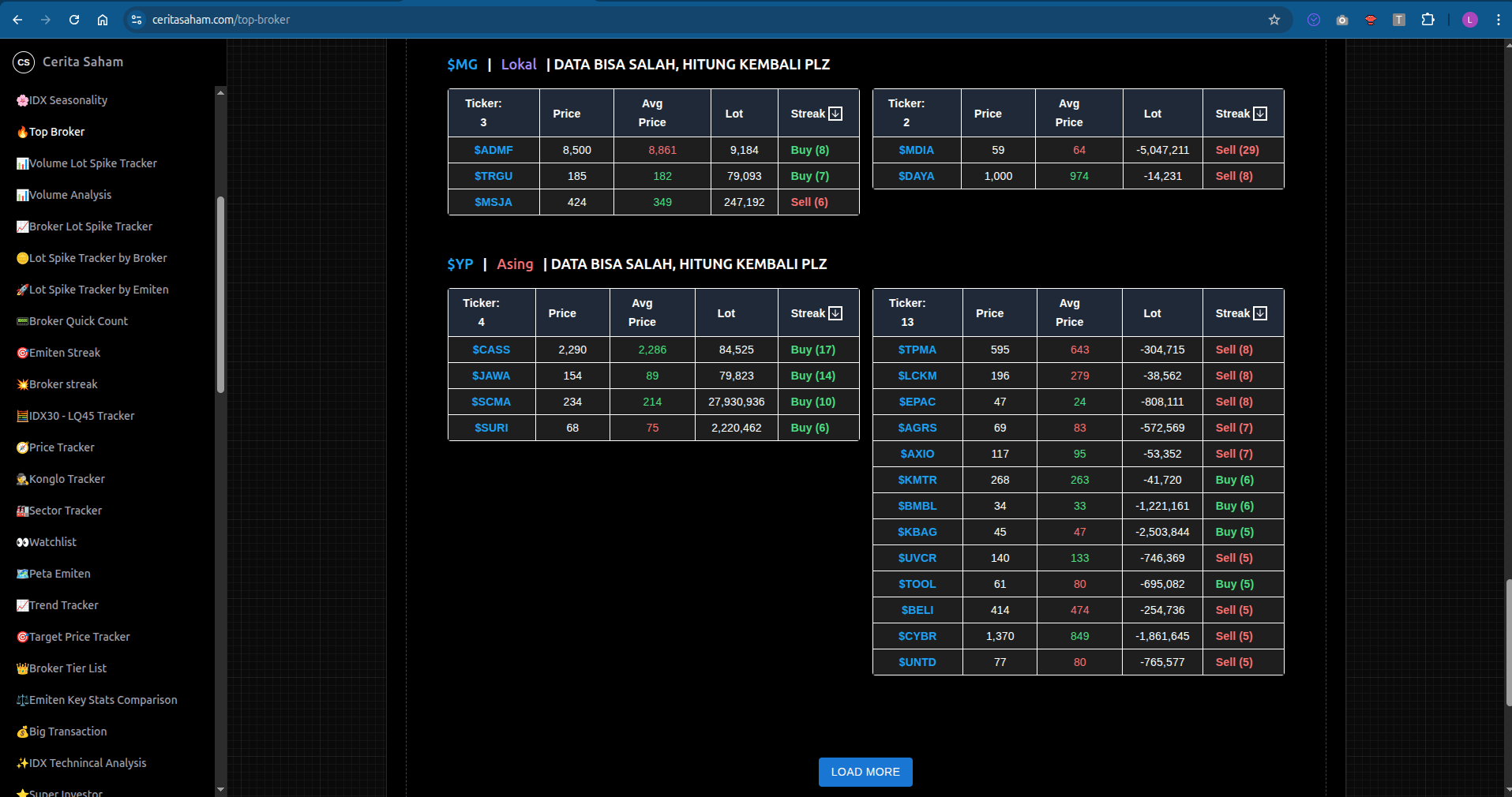Open the $SCMA ticker link
The image size is (1512, 797).
point(491,402)
